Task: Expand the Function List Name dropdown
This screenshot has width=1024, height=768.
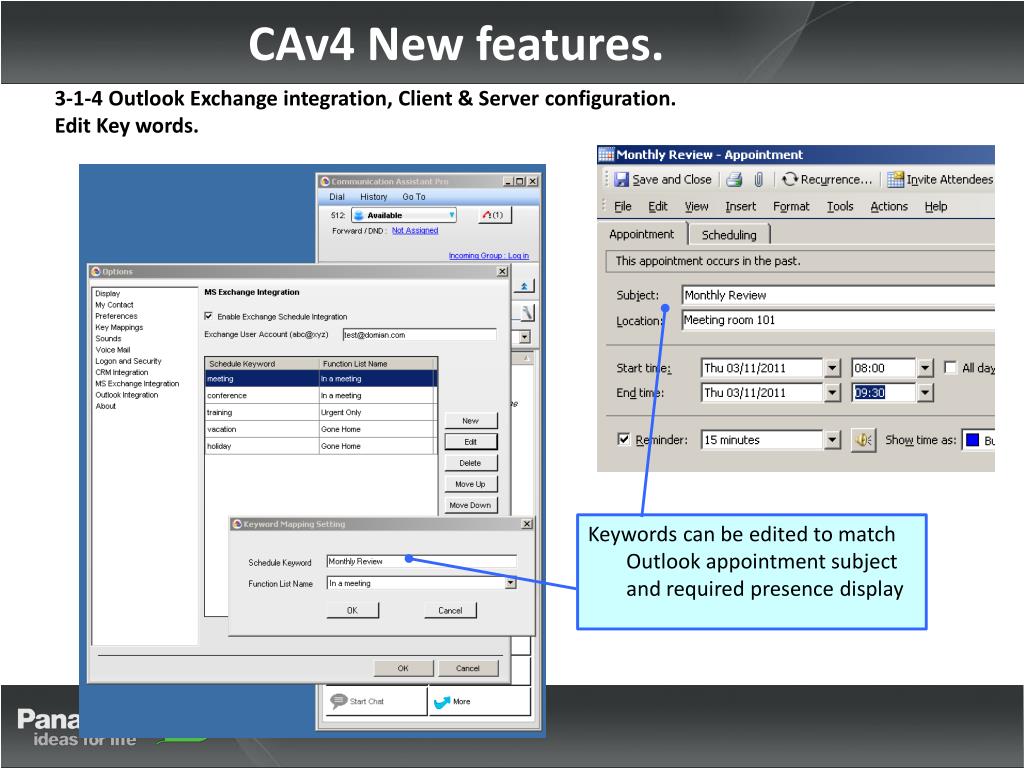Action: click(510, 583)
